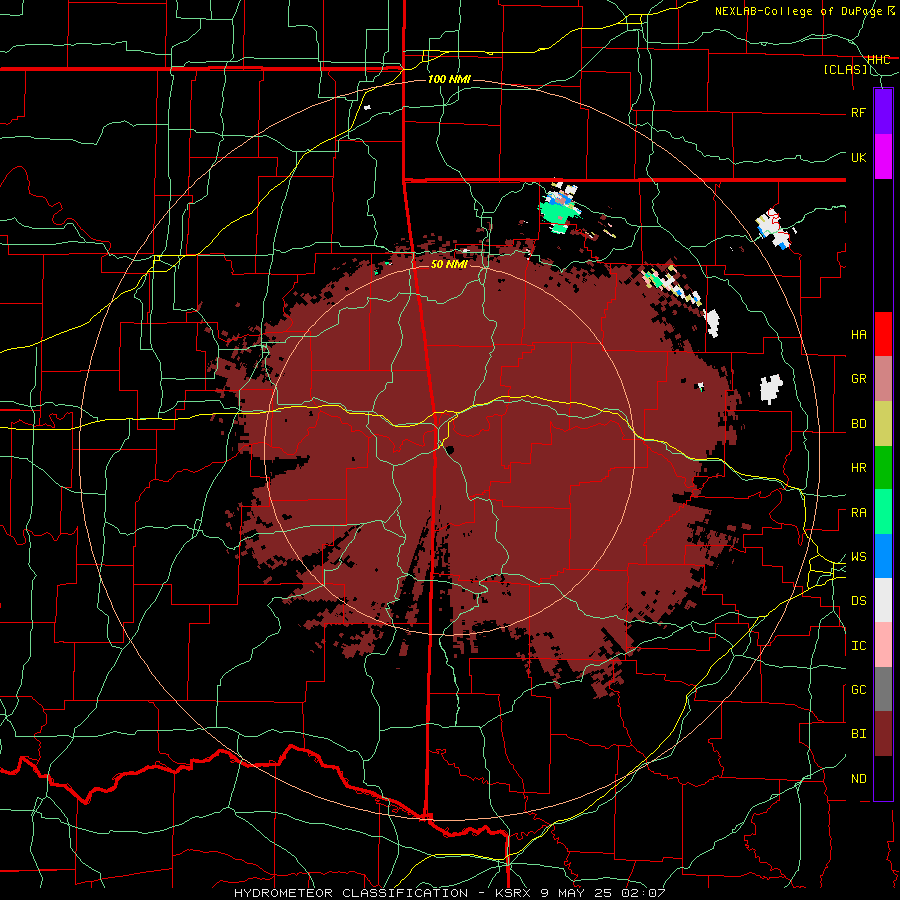900x900 pixels.
Task: Click the ND legend label
Action: 859,779
